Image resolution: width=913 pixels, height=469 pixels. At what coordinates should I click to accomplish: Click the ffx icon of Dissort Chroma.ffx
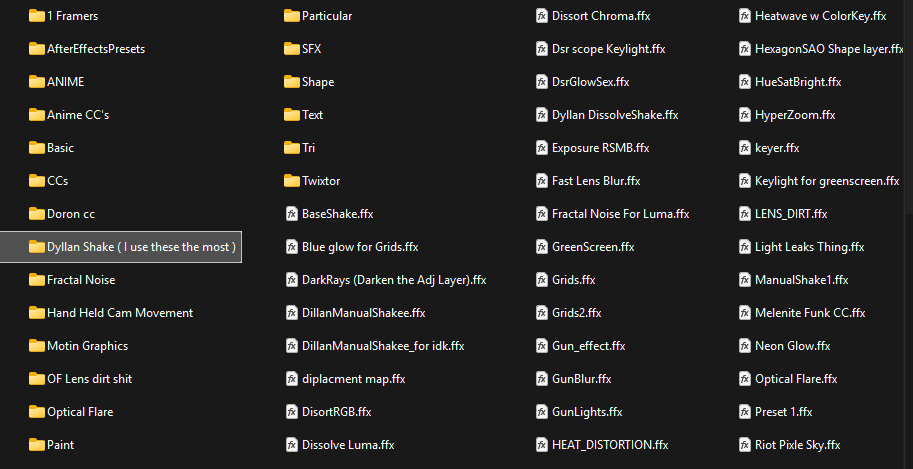pos(542,16)
